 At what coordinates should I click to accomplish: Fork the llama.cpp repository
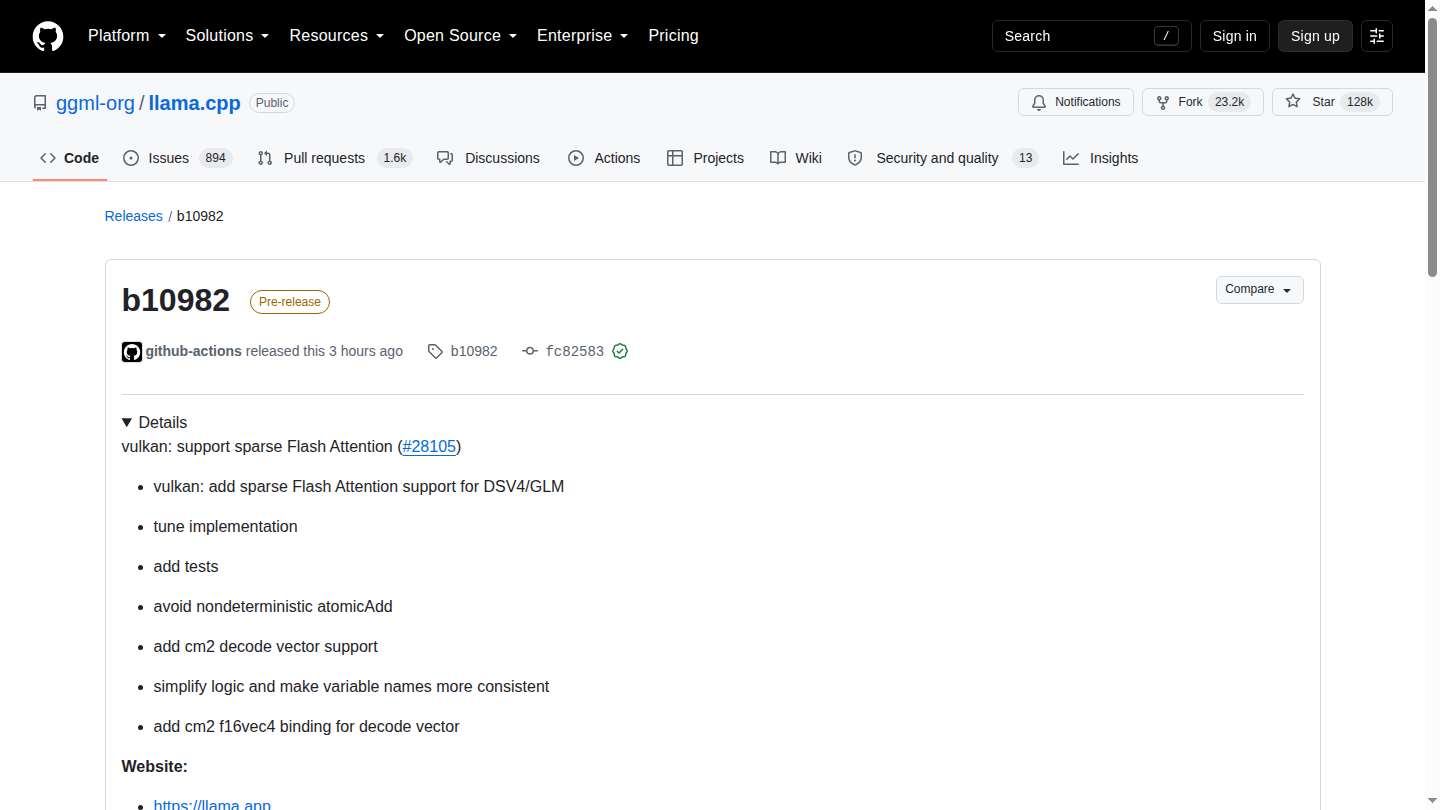click(1203, 102)
